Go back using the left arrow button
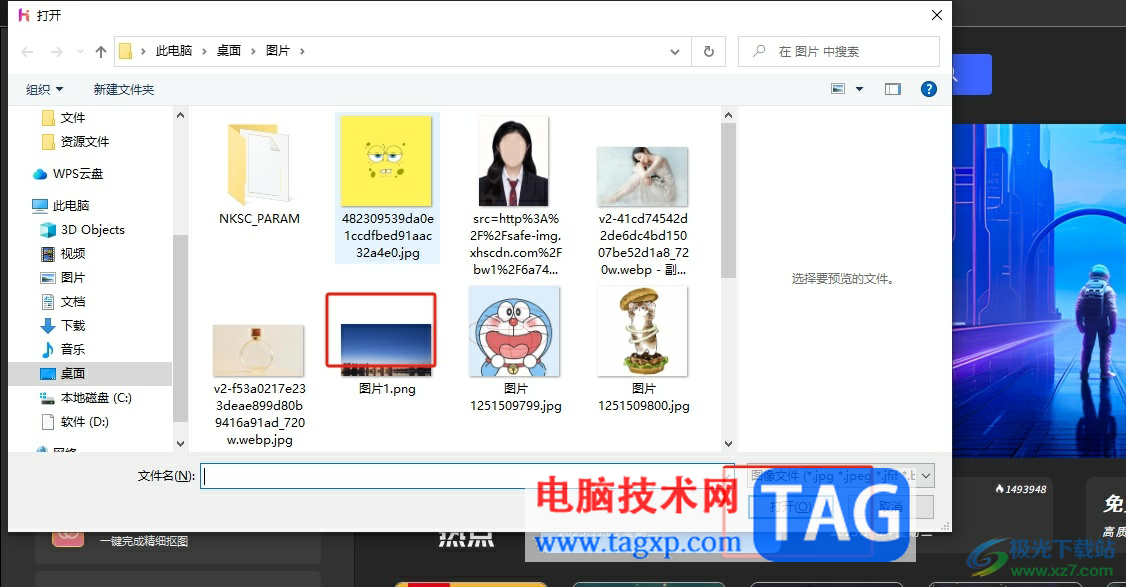1126x587 pixels. point(27,52)
